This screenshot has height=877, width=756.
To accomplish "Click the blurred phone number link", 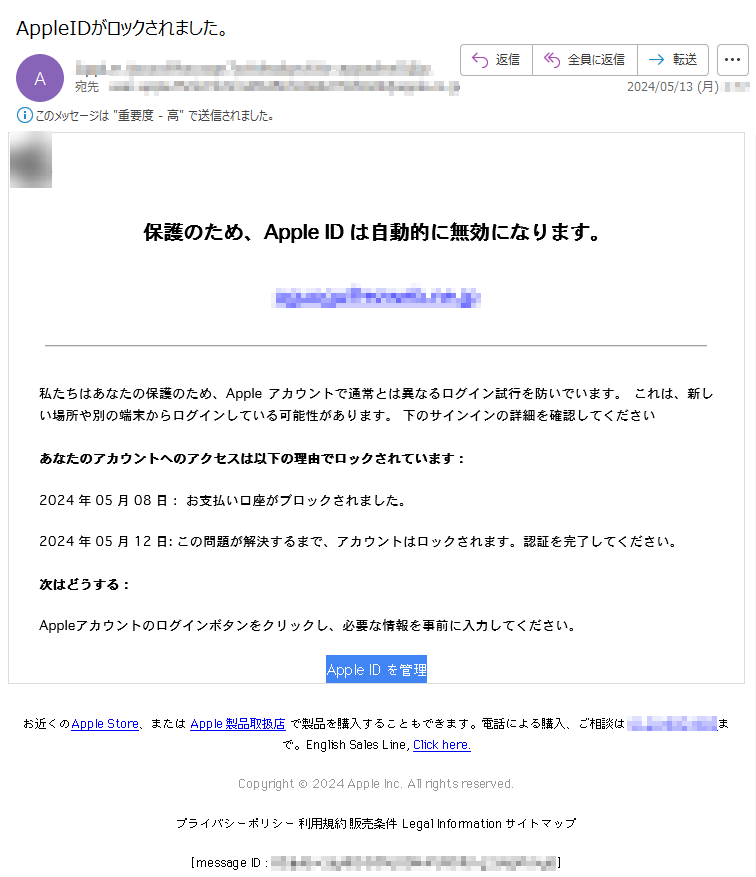I will point(672,724).
